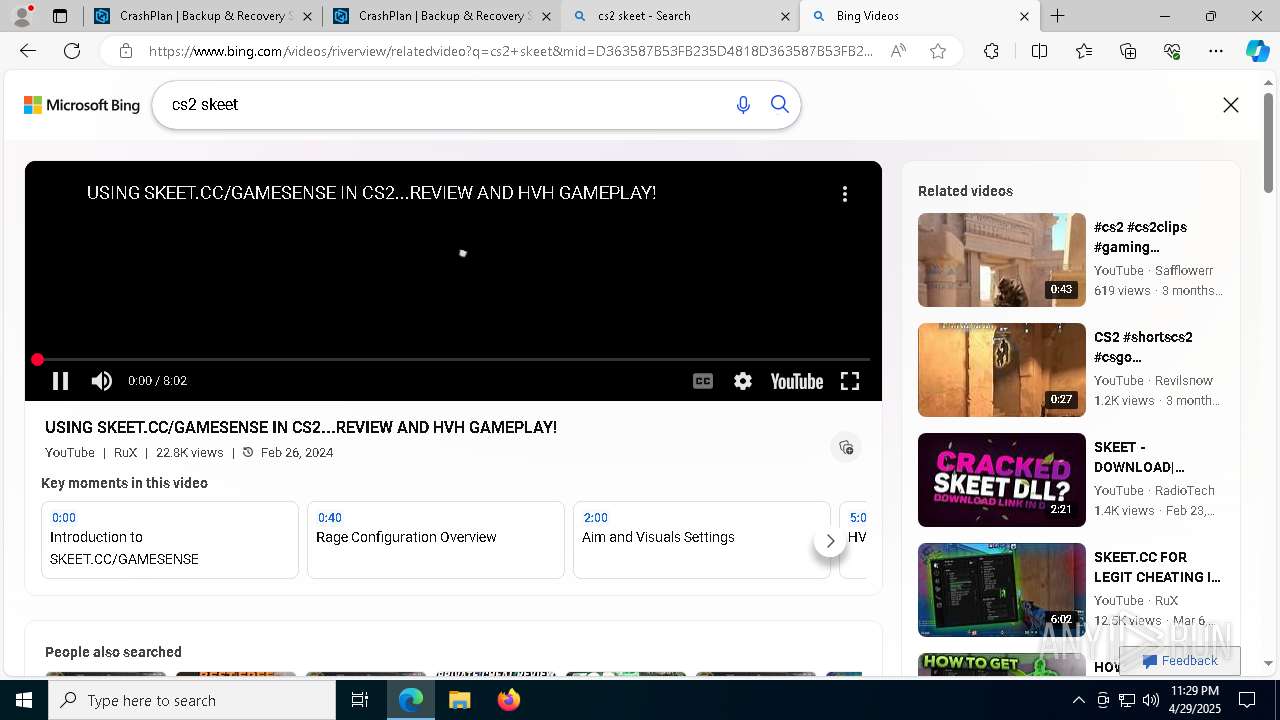Open Windows Start menu
Screen dimensions: 1280x720
coord(24,700)
